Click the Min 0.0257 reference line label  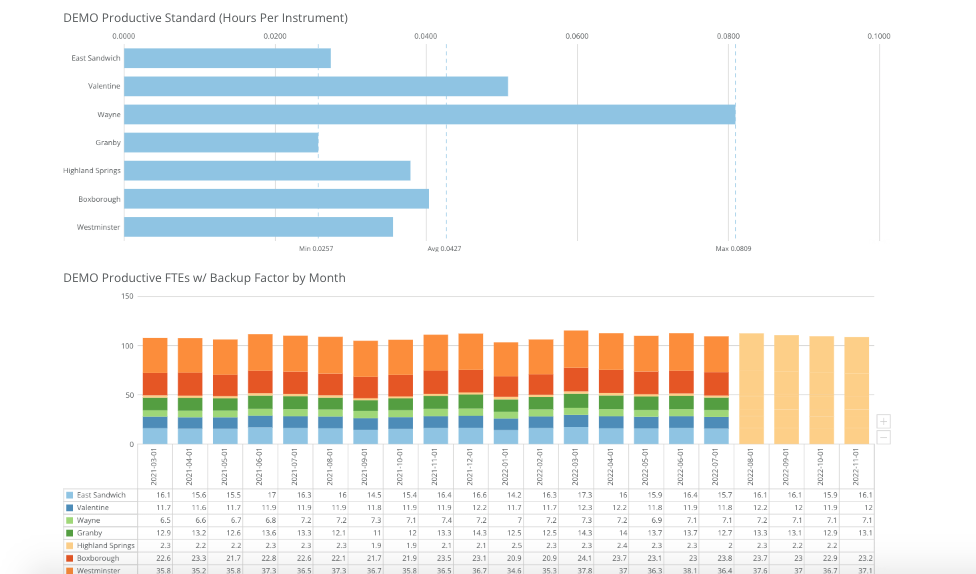click(x=316, y=248)
